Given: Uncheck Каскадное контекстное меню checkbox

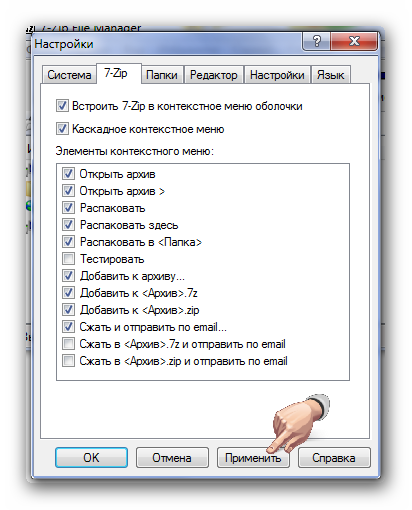Looking at the screenshot, I should coord(62,129).
